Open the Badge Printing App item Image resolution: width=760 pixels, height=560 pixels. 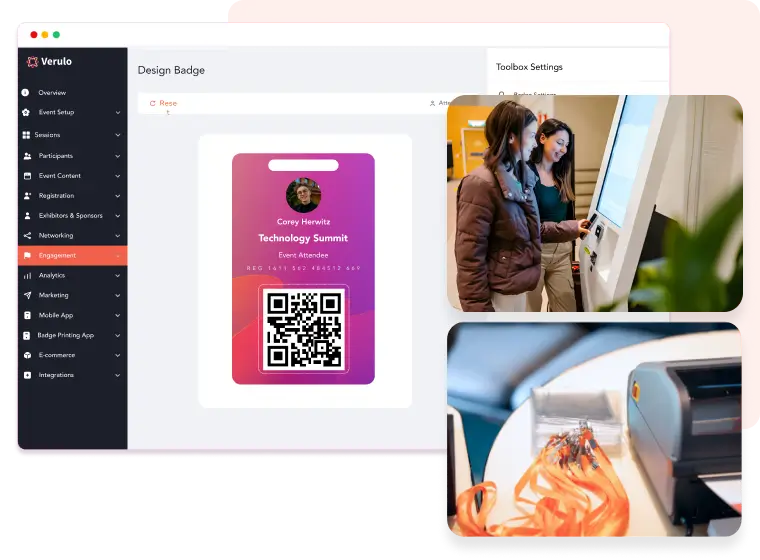pyautogui.click(x=73, y=335)
